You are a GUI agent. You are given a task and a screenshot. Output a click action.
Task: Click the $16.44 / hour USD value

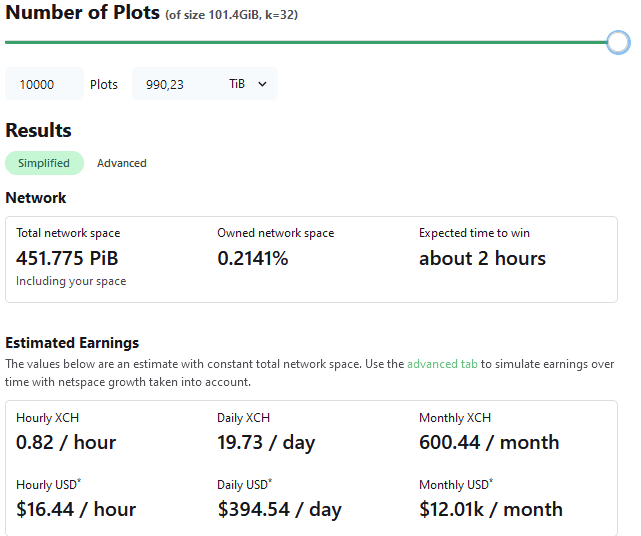76,509
